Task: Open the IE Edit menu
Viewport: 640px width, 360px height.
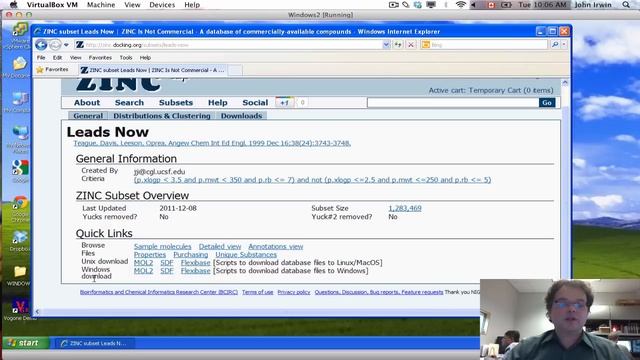Action: 57,58
